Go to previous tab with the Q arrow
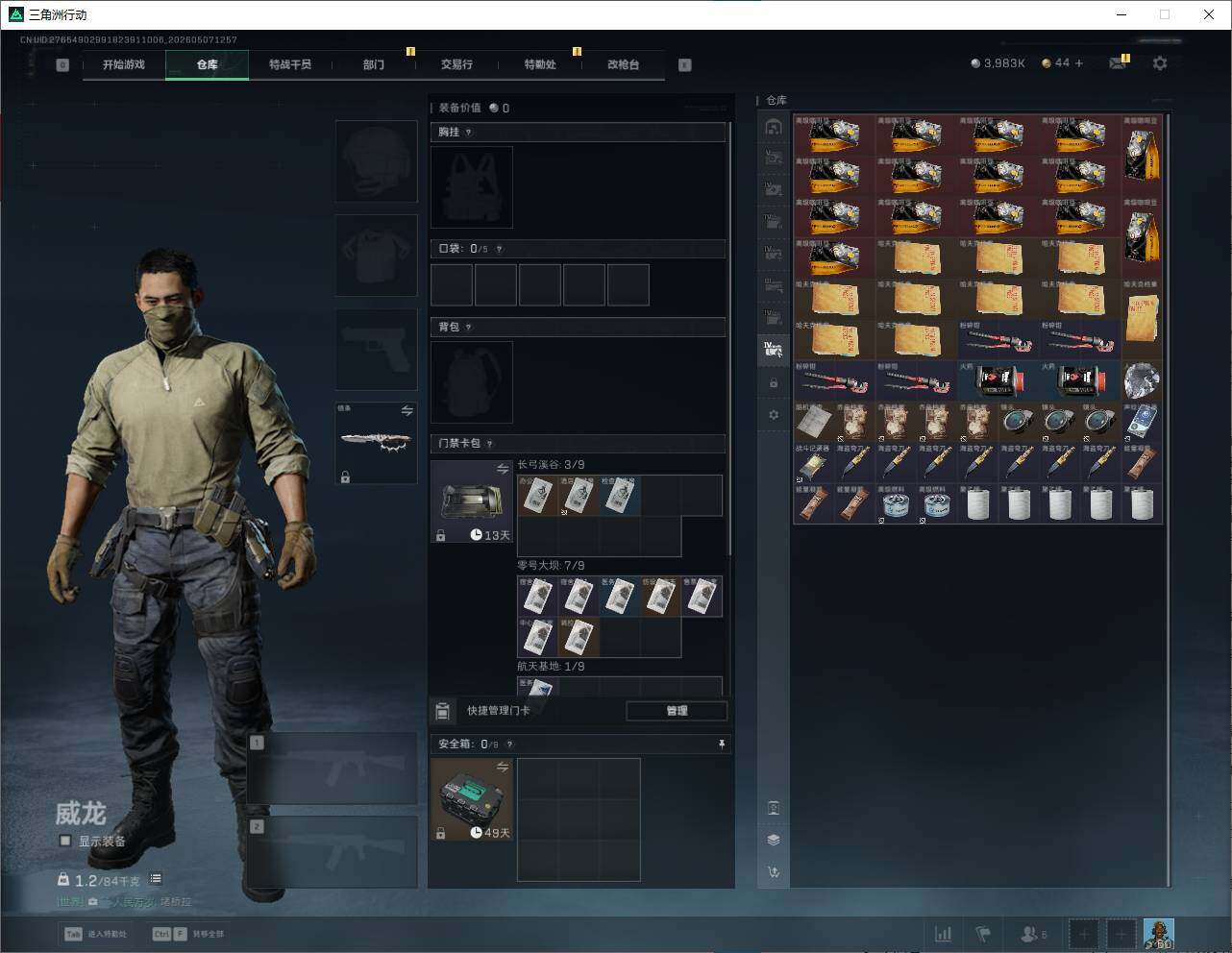1232x953 pixels. point(62,65)
